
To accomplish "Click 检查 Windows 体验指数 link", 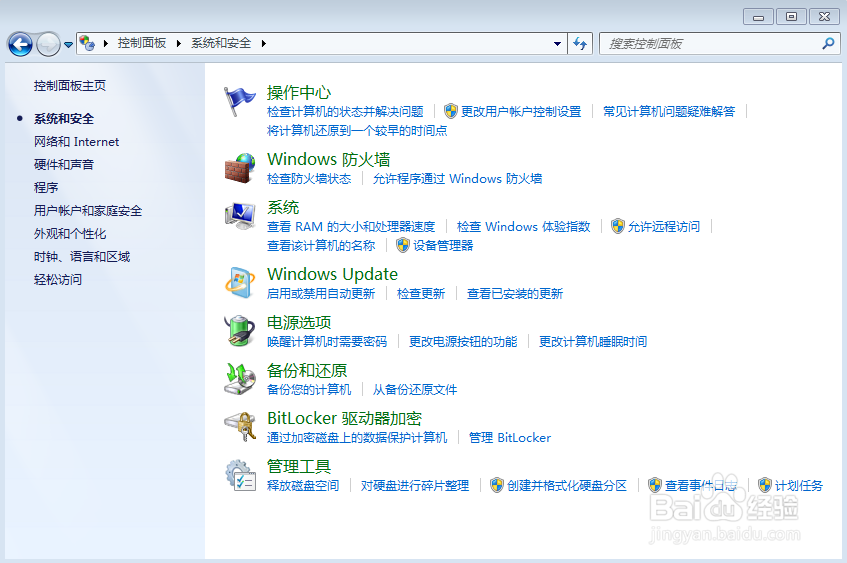I will tap(523, 226).
